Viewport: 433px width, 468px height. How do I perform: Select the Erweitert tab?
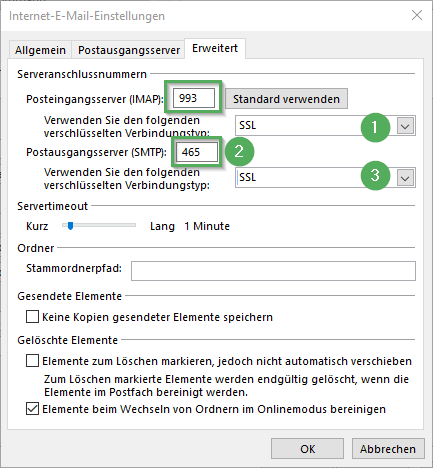pos(215,48)
